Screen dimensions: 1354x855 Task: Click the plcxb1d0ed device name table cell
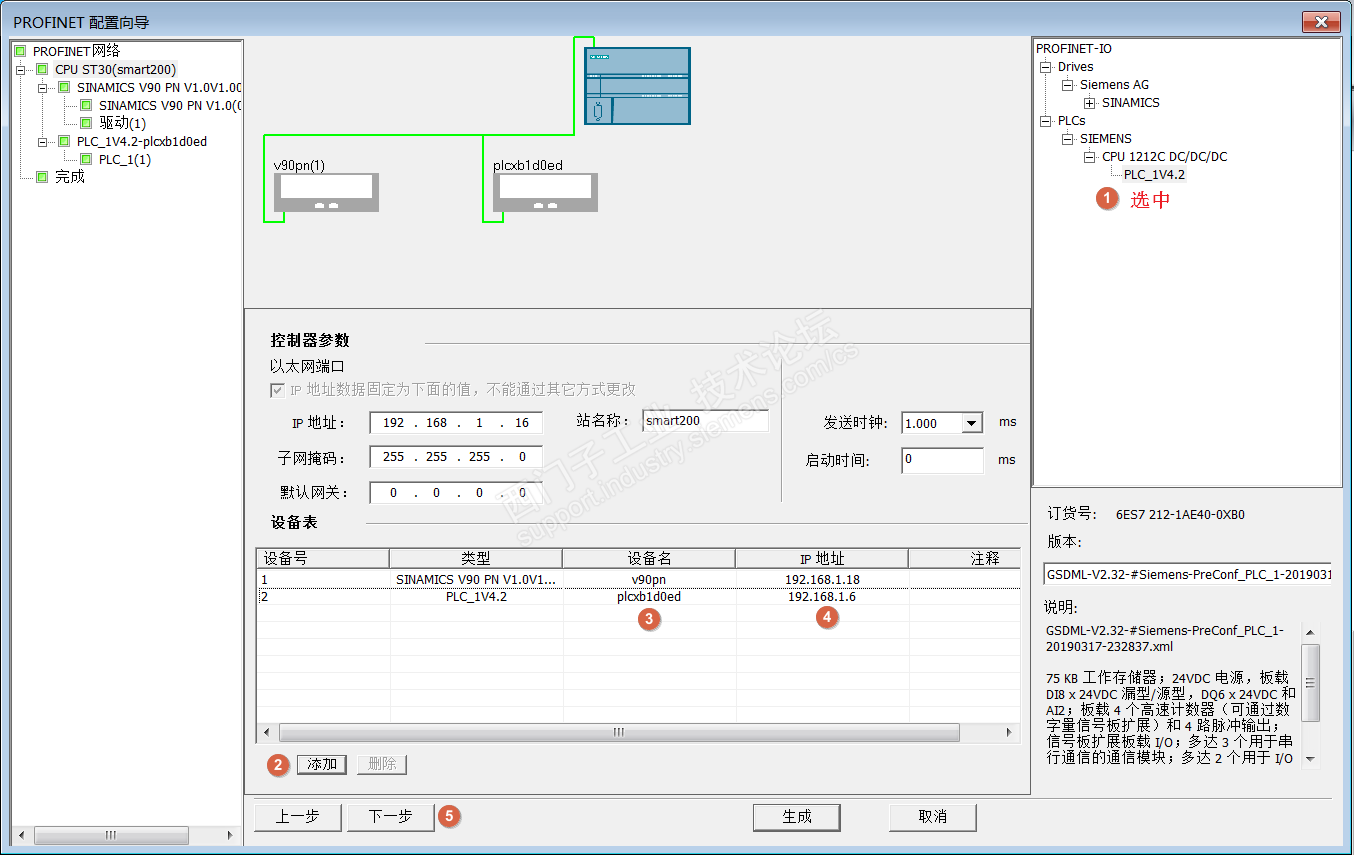pyautogui.click(x=649, y=597)
